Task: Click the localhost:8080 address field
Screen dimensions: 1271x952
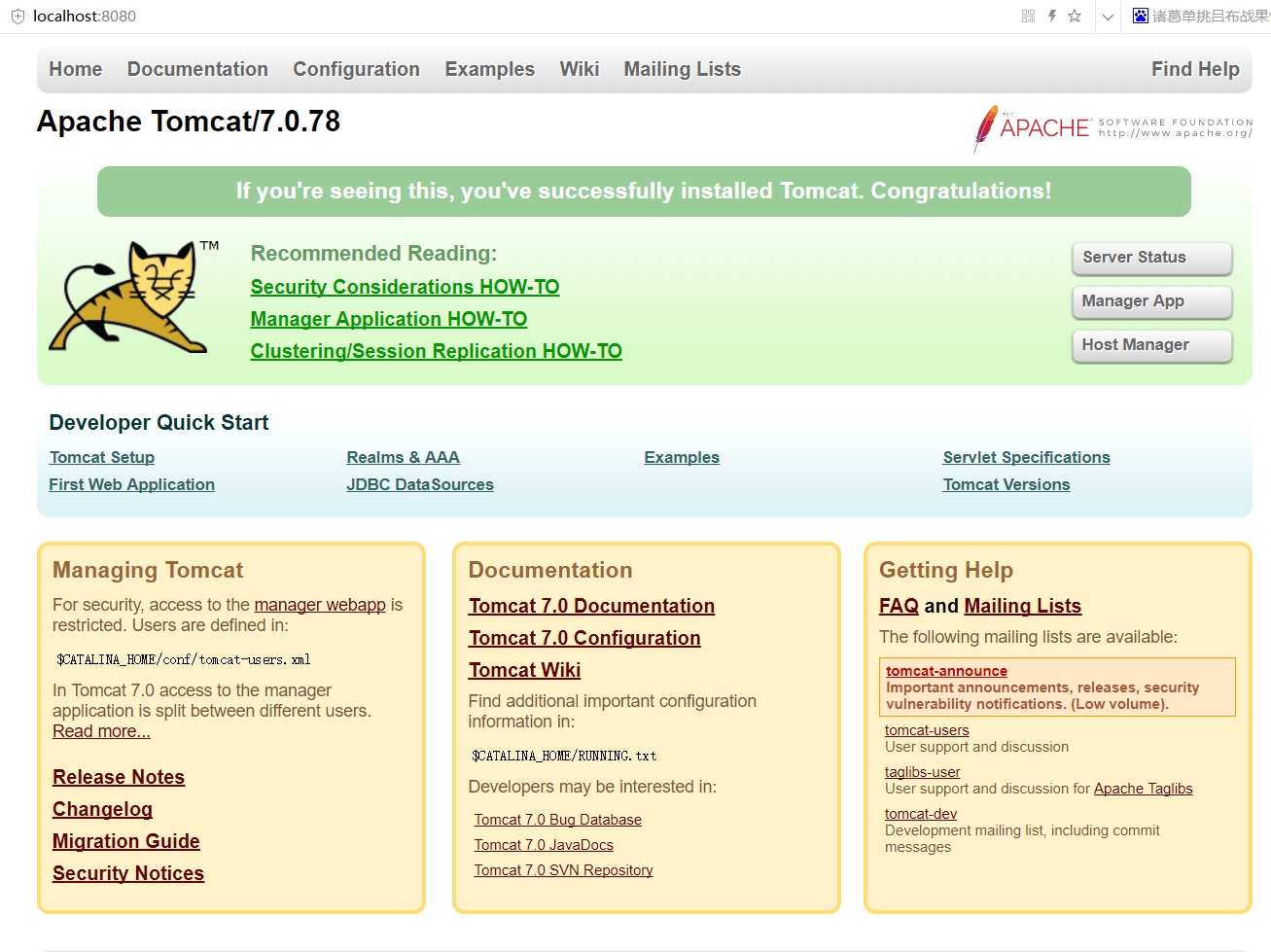Action: pos(85,17)
